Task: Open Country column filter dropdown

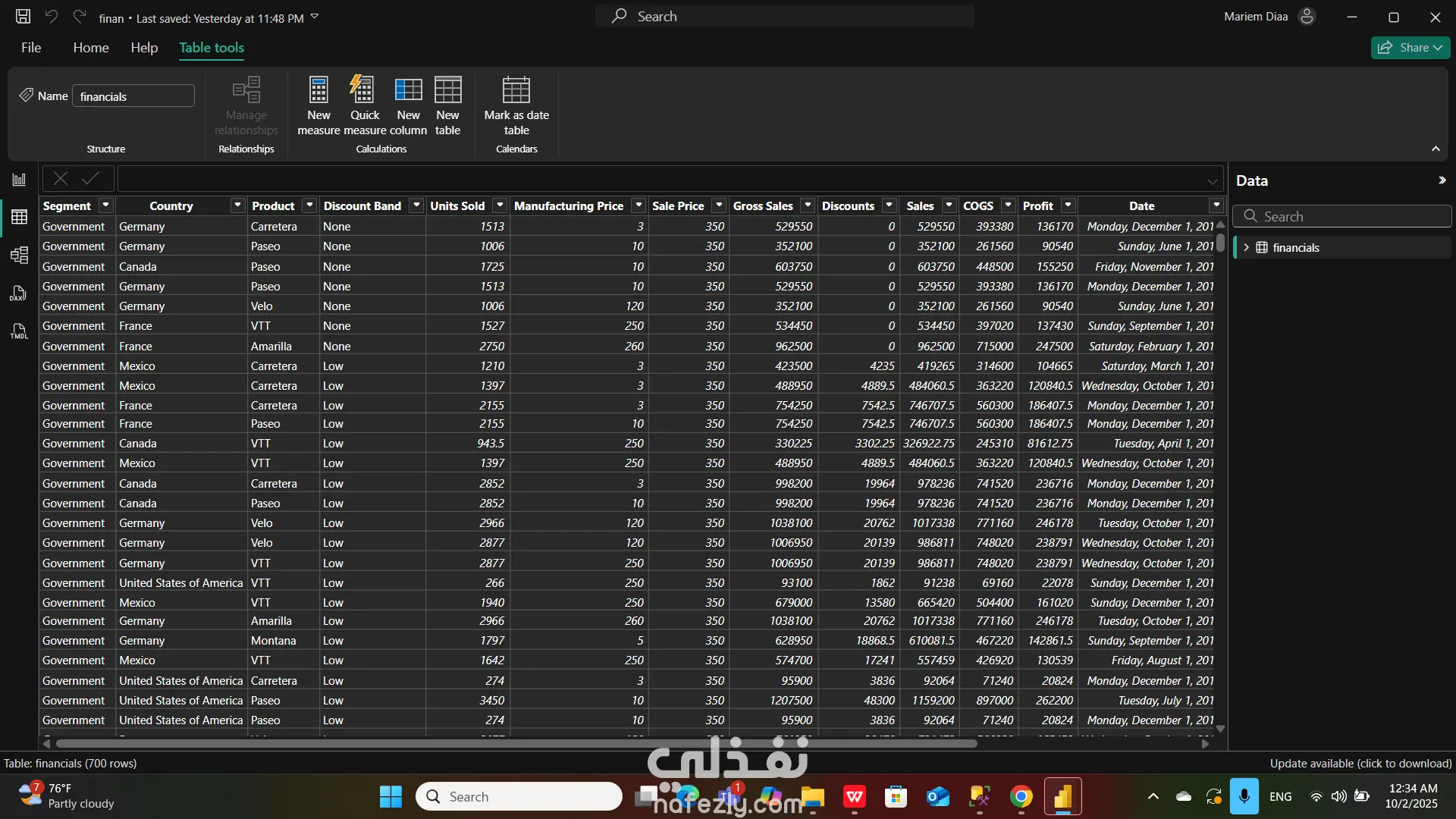Action: pyautogui.click(x=237, y=206)
